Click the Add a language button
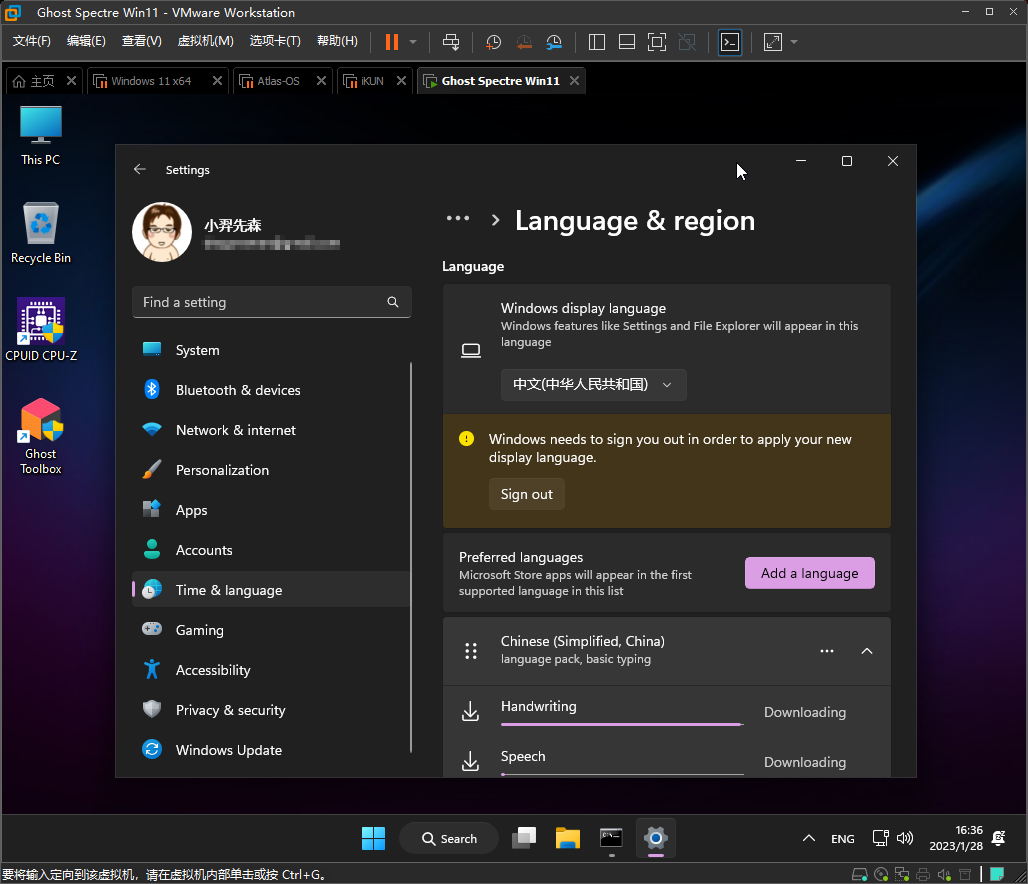The height and width of the screenshot is (884, 1028). coord(809,573)
